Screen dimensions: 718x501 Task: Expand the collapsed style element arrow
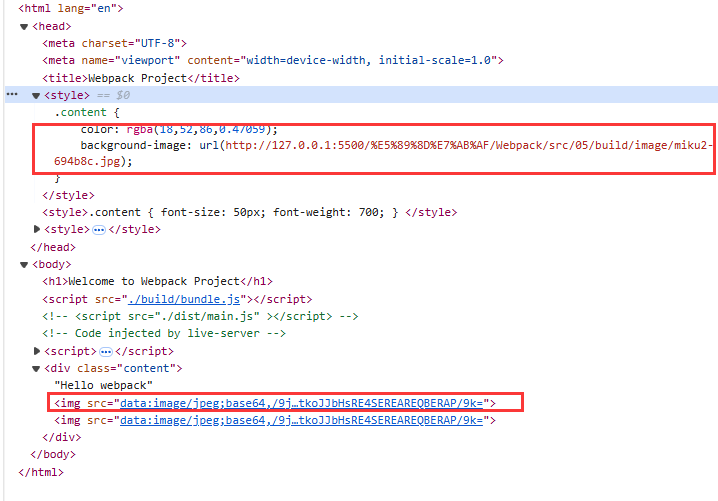click(x=37, y=230)
